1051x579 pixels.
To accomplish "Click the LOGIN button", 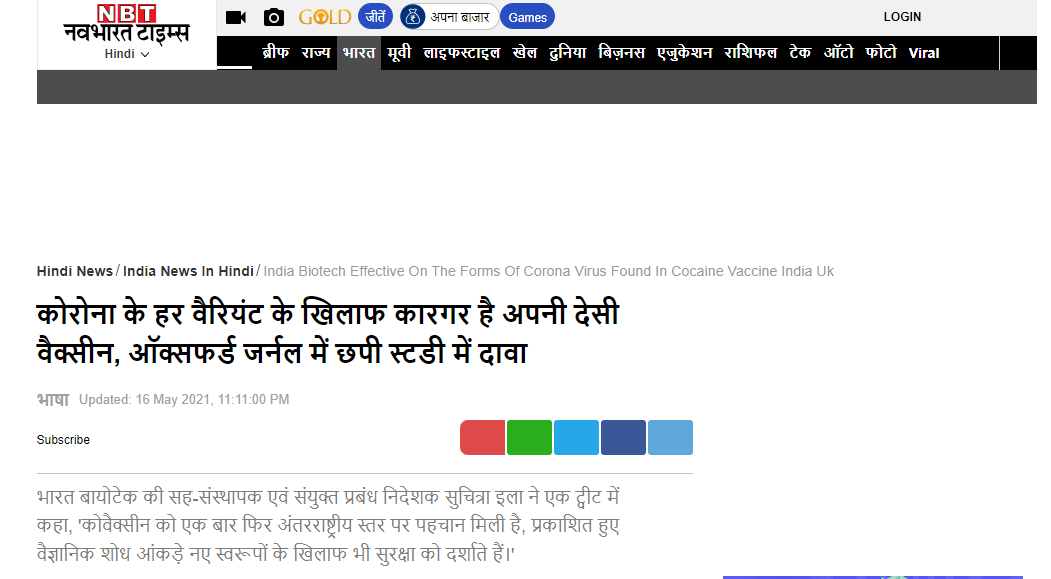I will (x=902, y=16).
